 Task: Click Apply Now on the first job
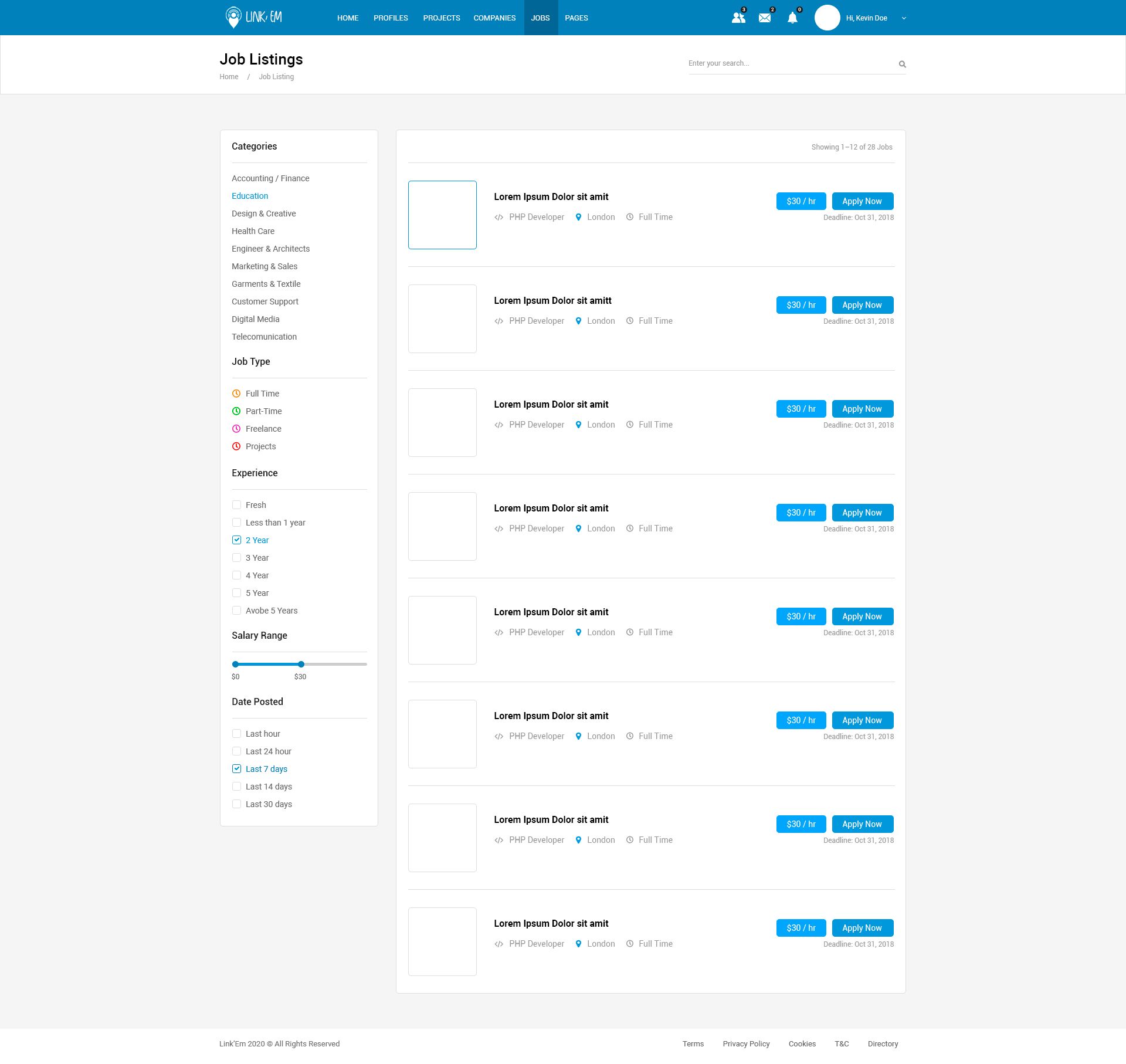point(862,201)
